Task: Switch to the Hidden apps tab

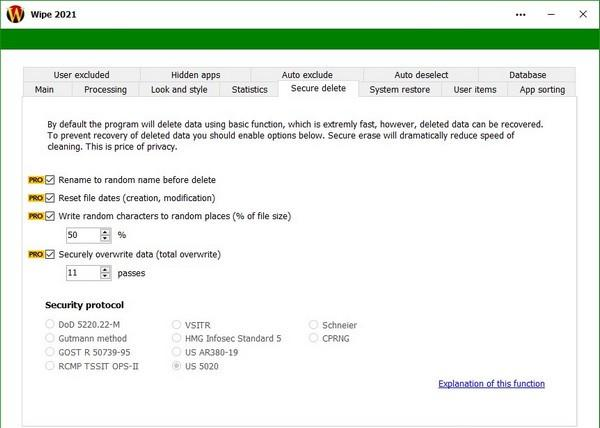Action: click(196, 75)
